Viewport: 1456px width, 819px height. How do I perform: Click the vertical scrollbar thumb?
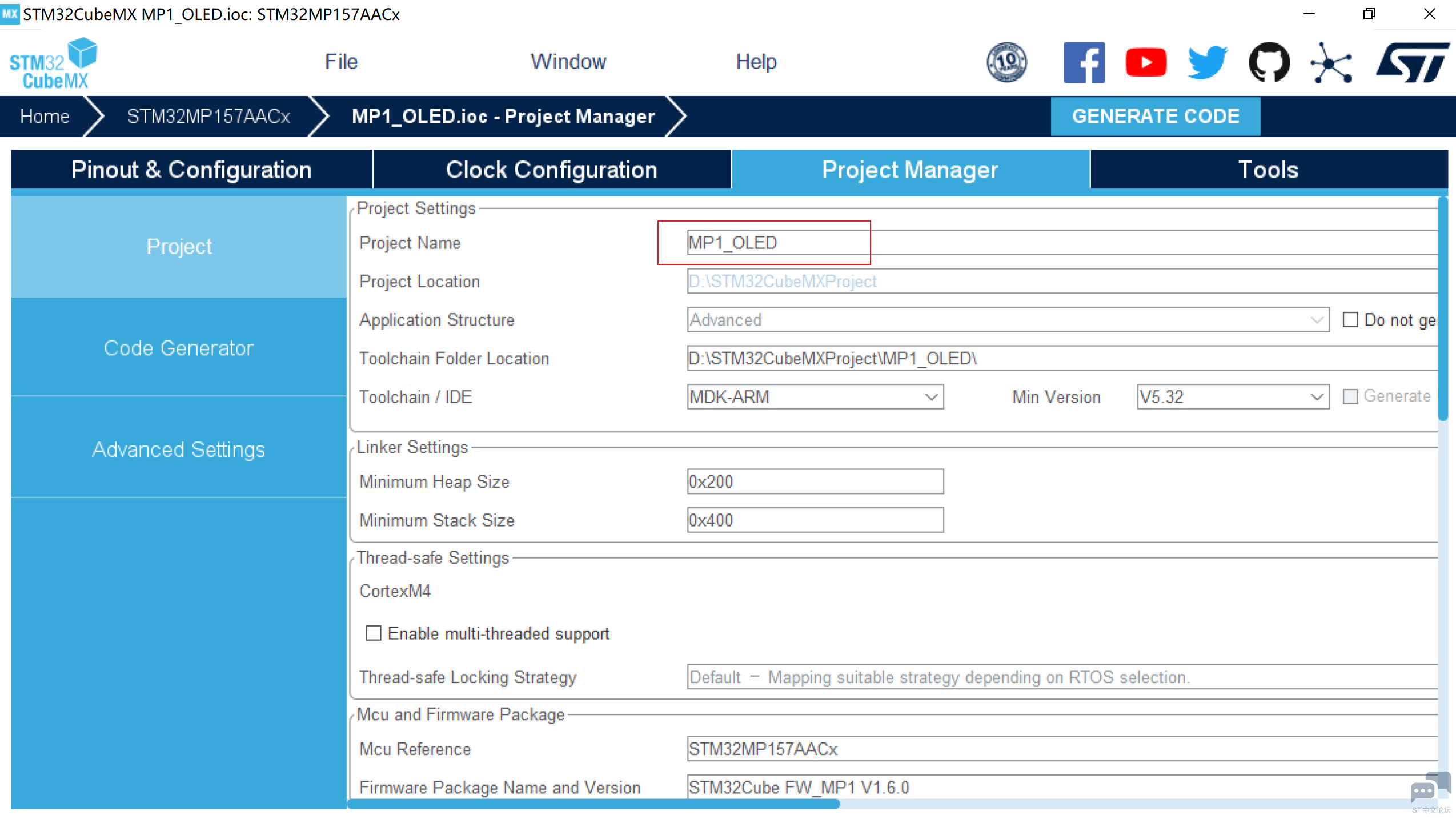click(1443, 308)
